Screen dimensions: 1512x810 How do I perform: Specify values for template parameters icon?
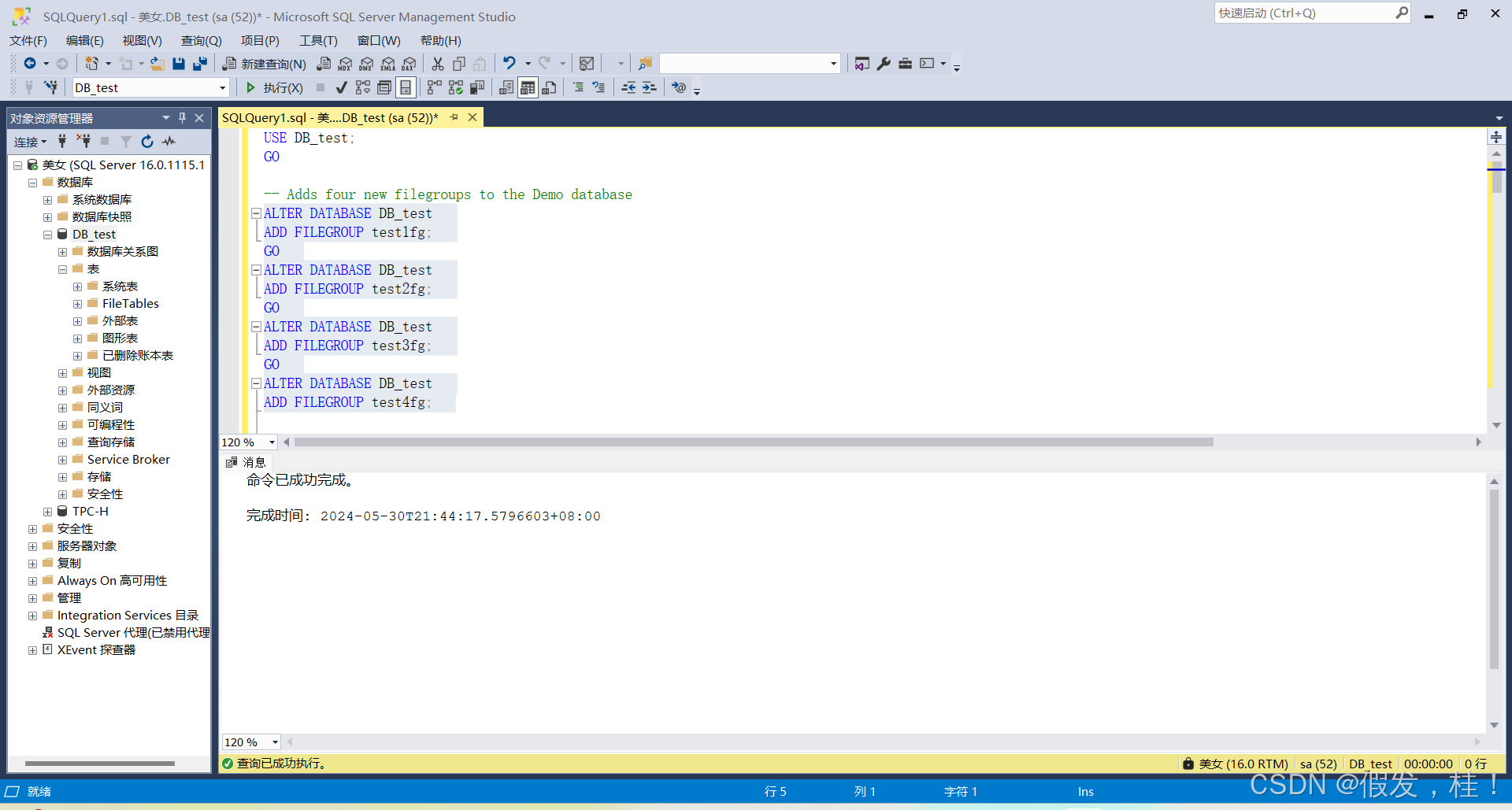[x=679, y=87]
